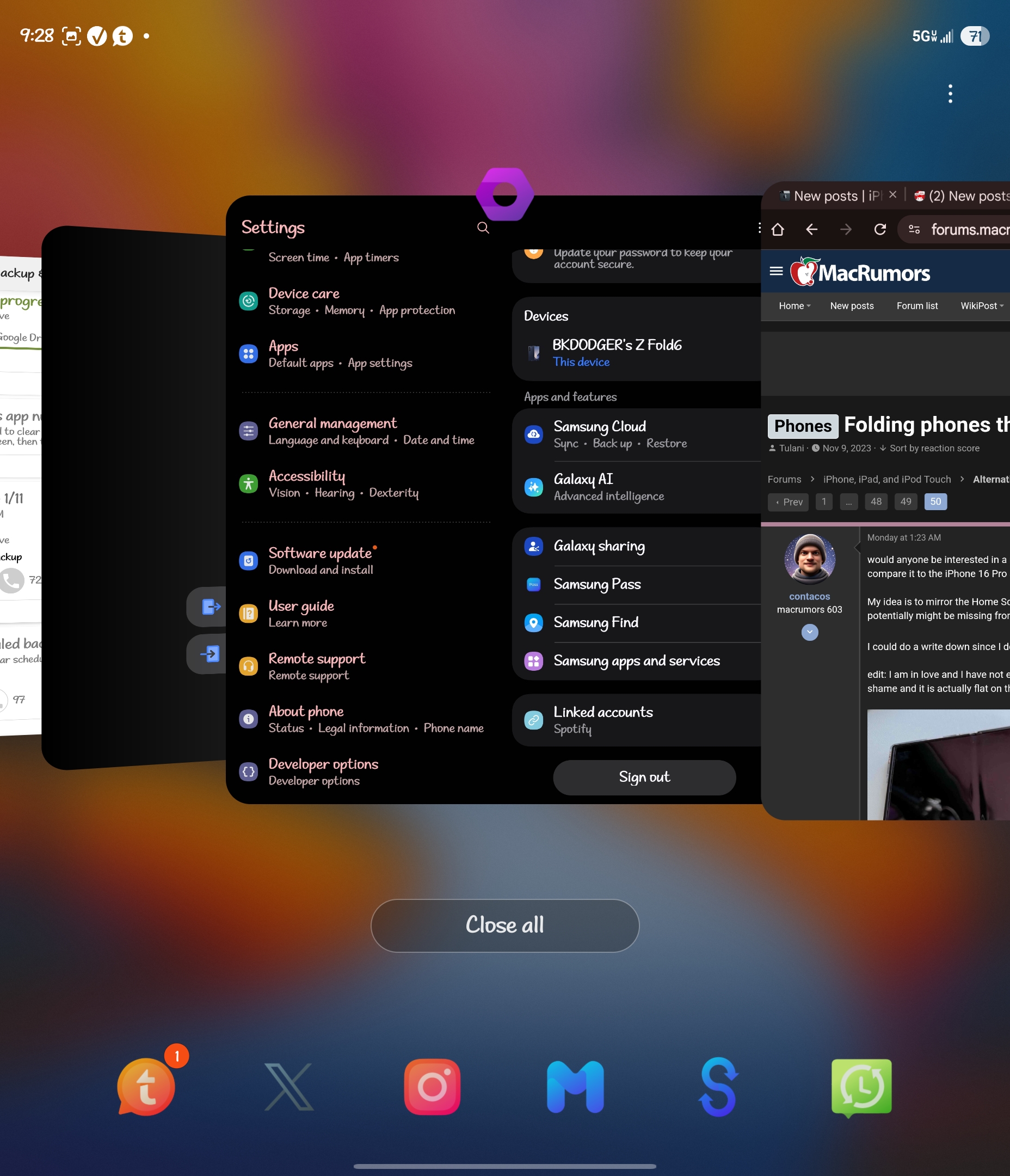Open the User guide icon
Viewport: 1010px width, 1176px height.
pos(249,614)
